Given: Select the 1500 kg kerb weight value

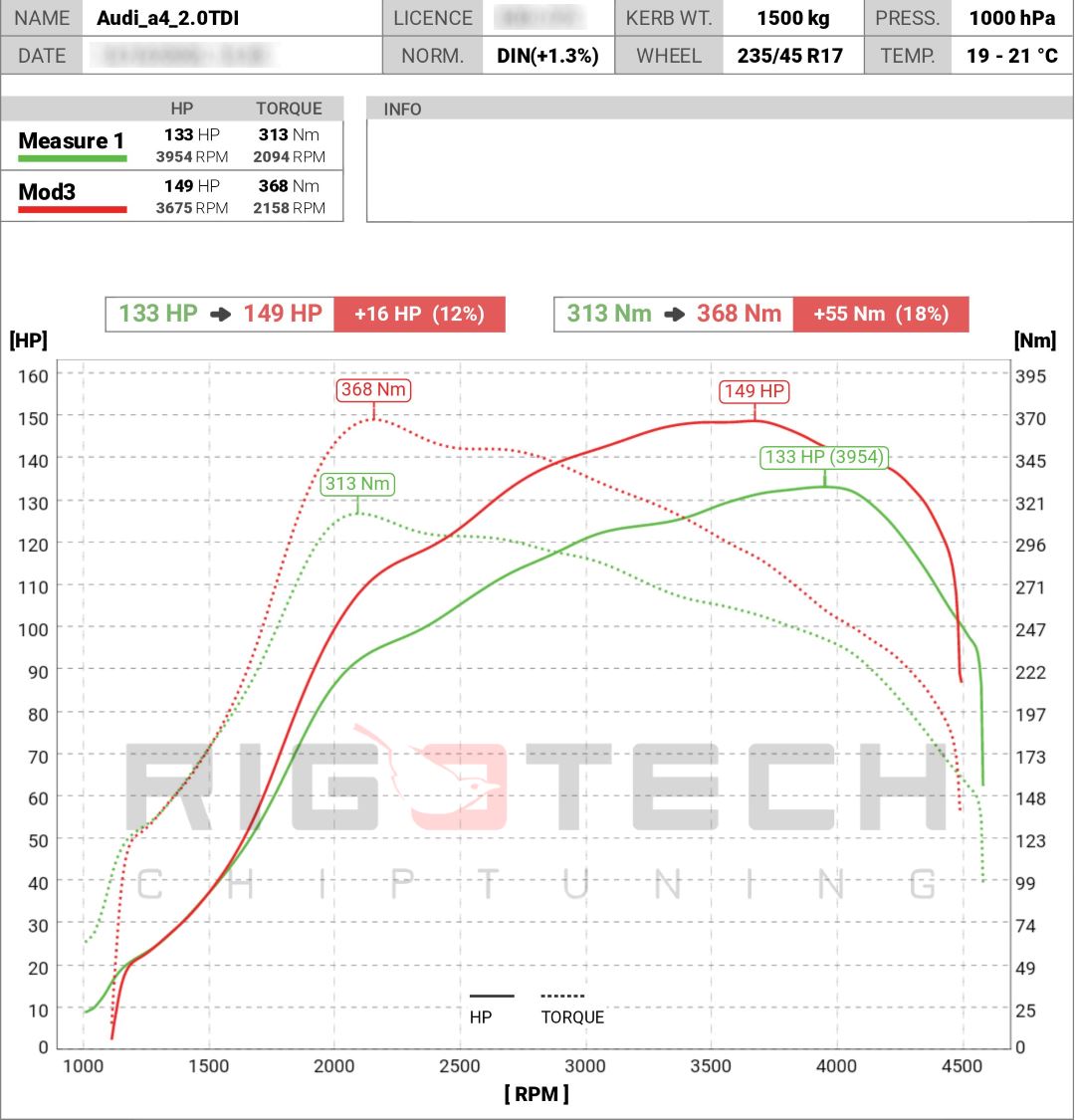Looking at the screenshot, I should pyautogui.click(x=793, y=18).
